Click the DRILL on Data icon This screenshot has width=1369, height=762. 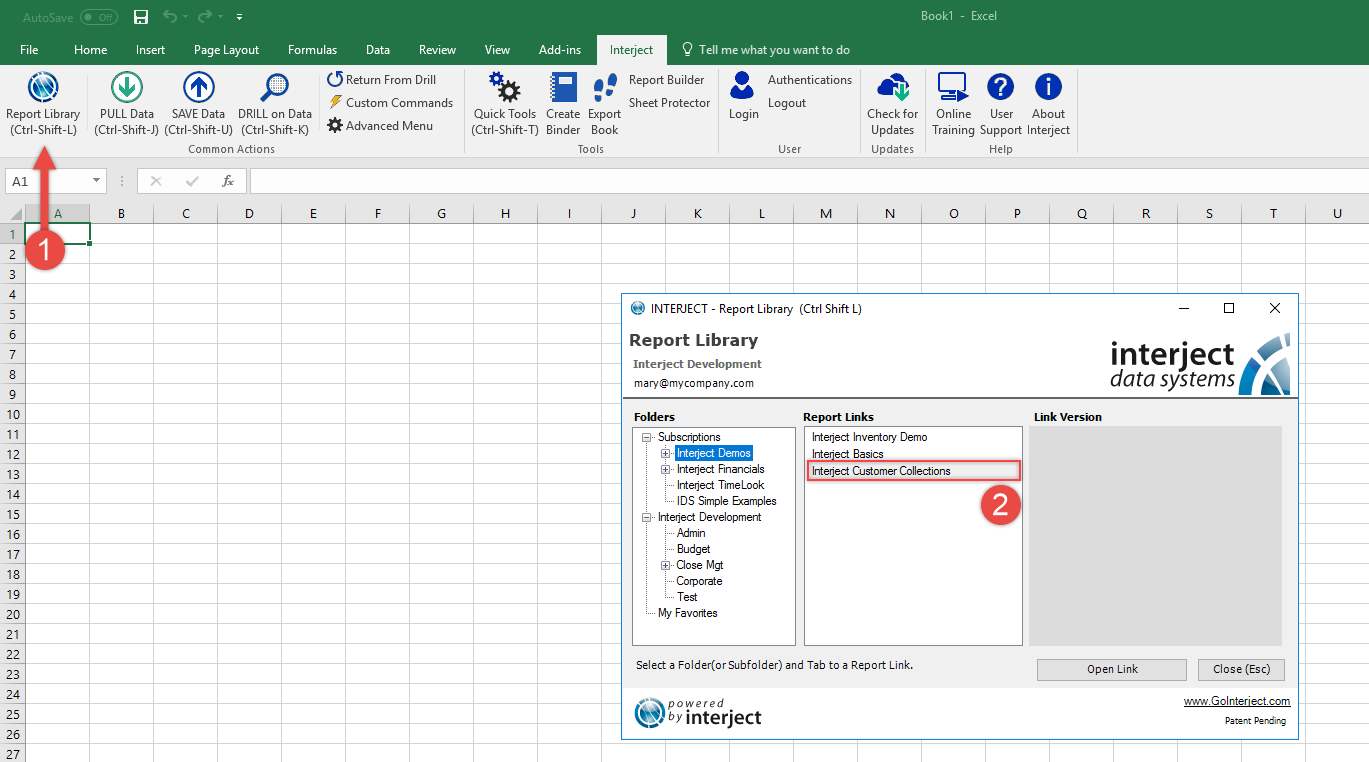coord(275,89)
